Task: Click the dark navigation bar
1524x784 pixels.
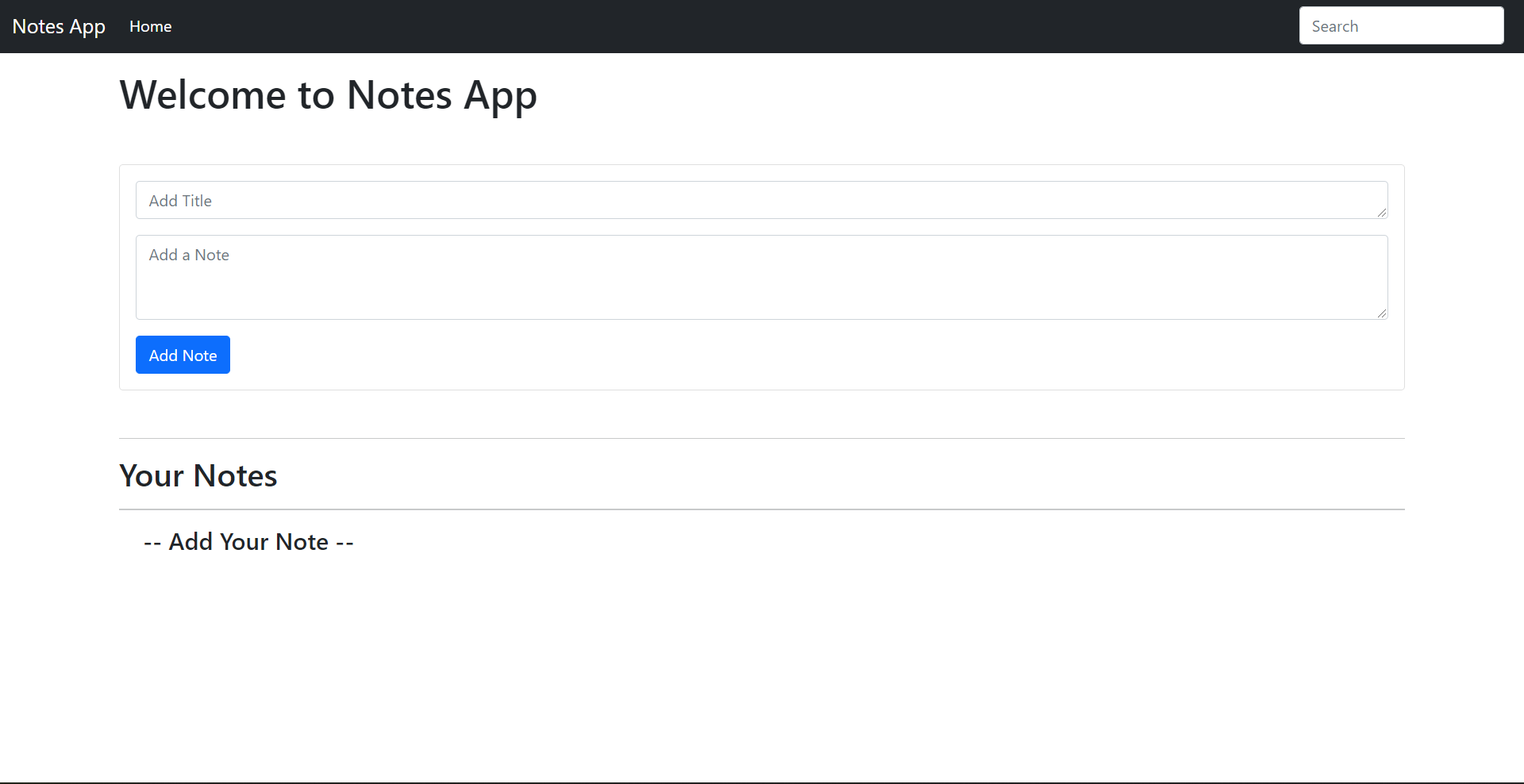Action: [x=714, y=25]
